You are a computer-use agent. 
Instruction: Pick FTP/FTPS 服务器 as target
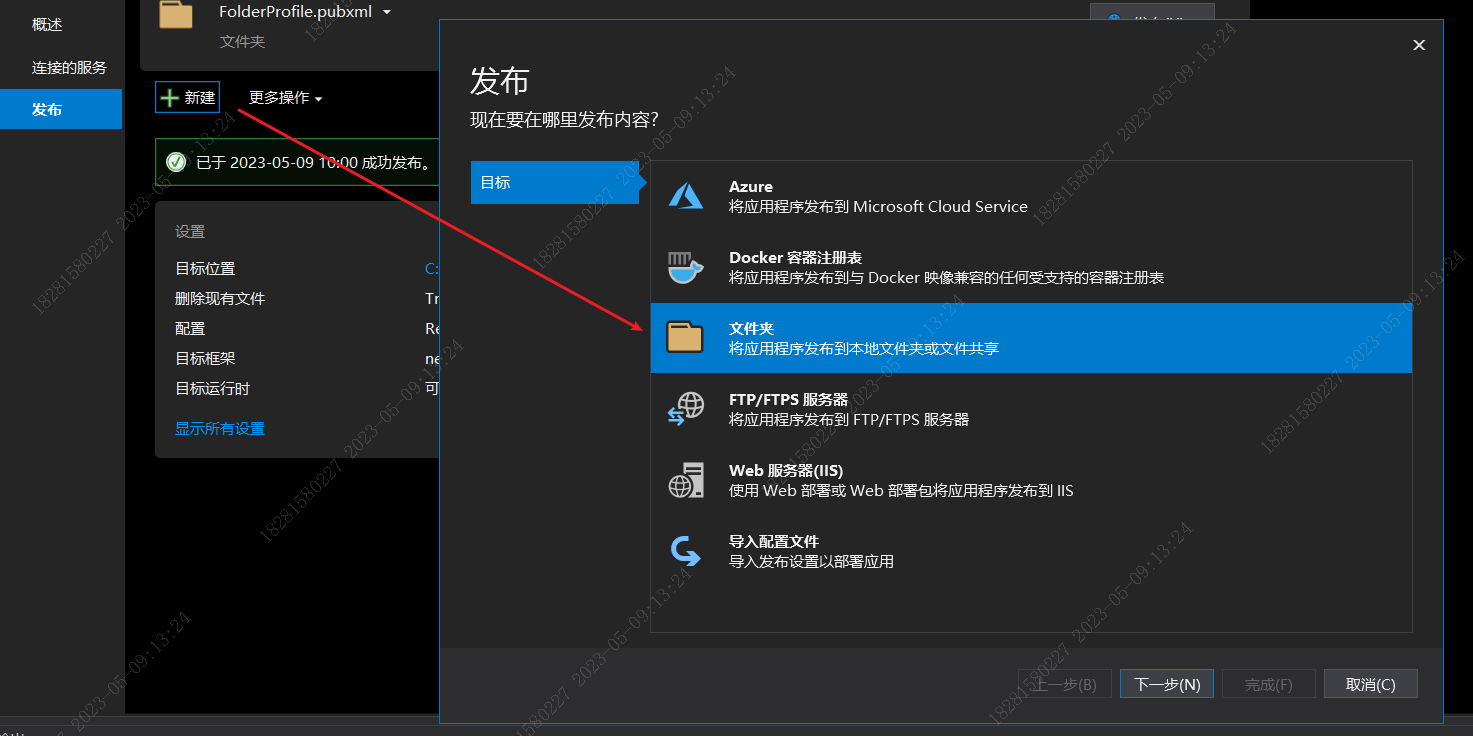1031,409
